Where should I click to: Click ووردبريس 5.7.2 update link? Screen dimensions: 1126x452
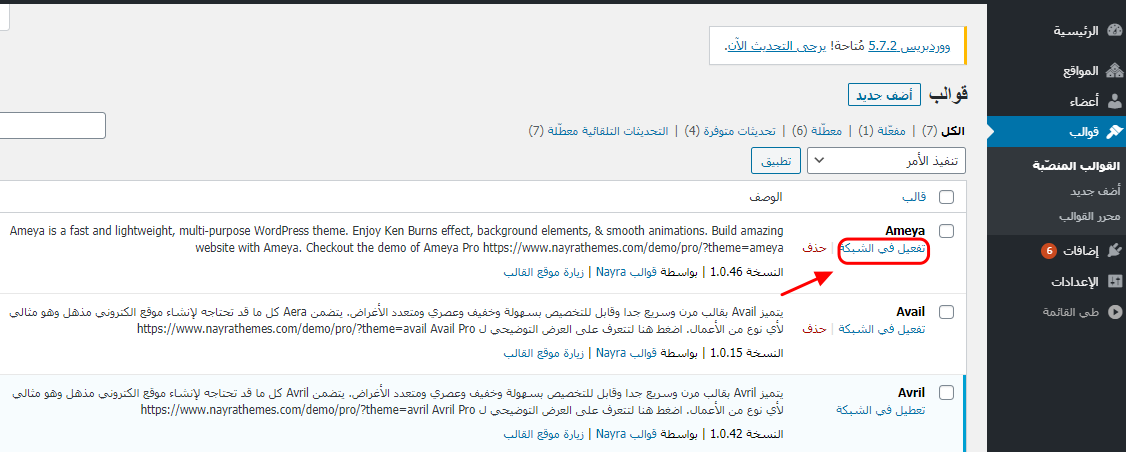point(910,46)
